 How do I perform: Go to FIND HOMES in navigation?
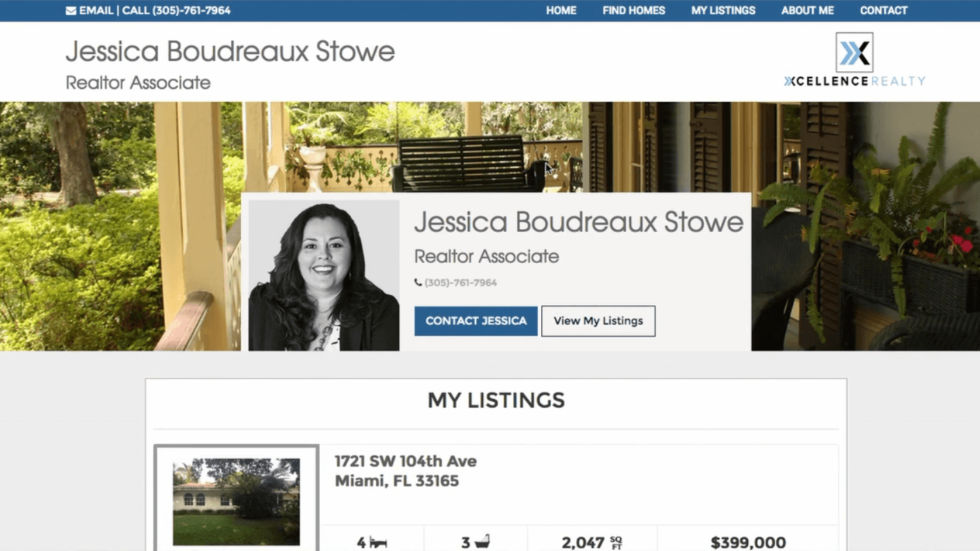(634, 11)
